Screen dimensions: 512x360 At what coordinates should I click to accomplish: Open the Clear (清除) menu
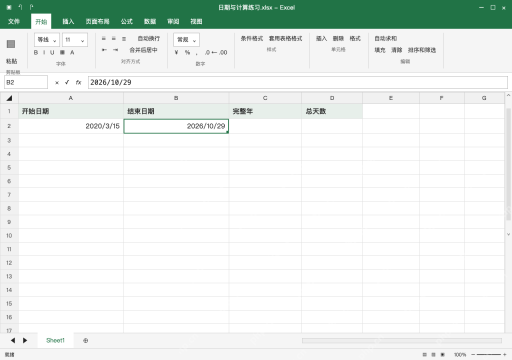[x=397, y=50]
